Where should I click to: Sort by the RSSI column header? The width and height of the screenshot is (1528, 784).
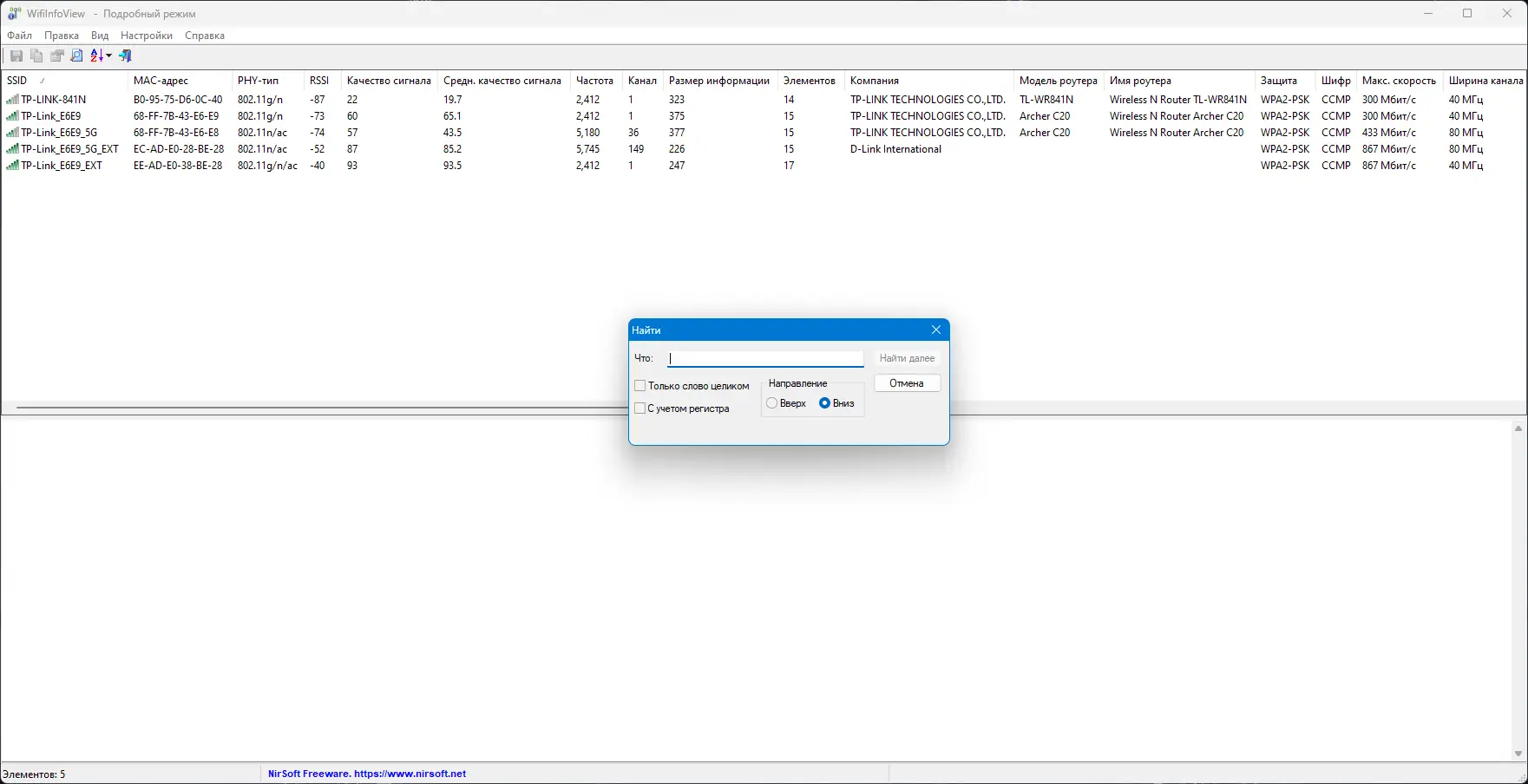[322, 81]
